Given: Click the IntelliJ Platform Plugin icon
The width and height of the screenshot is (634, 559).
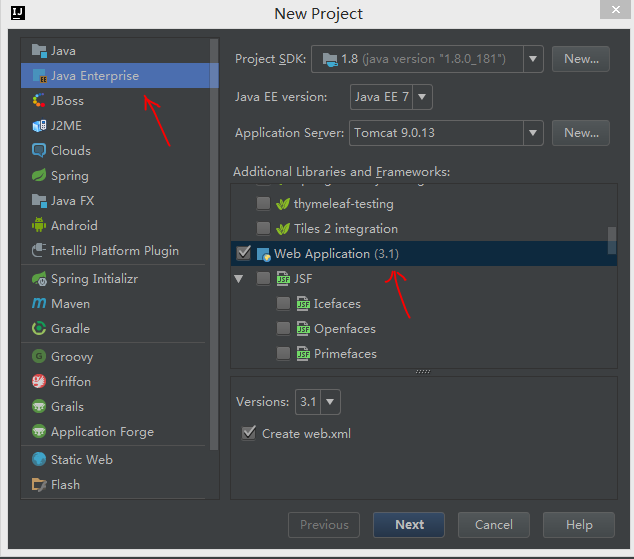Looking at the screenshot, I should (39, 250).
